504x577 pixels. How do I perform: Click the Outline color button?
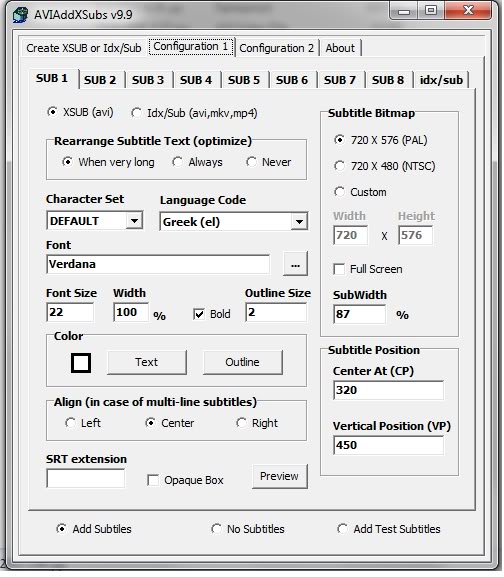pos(242,362)
